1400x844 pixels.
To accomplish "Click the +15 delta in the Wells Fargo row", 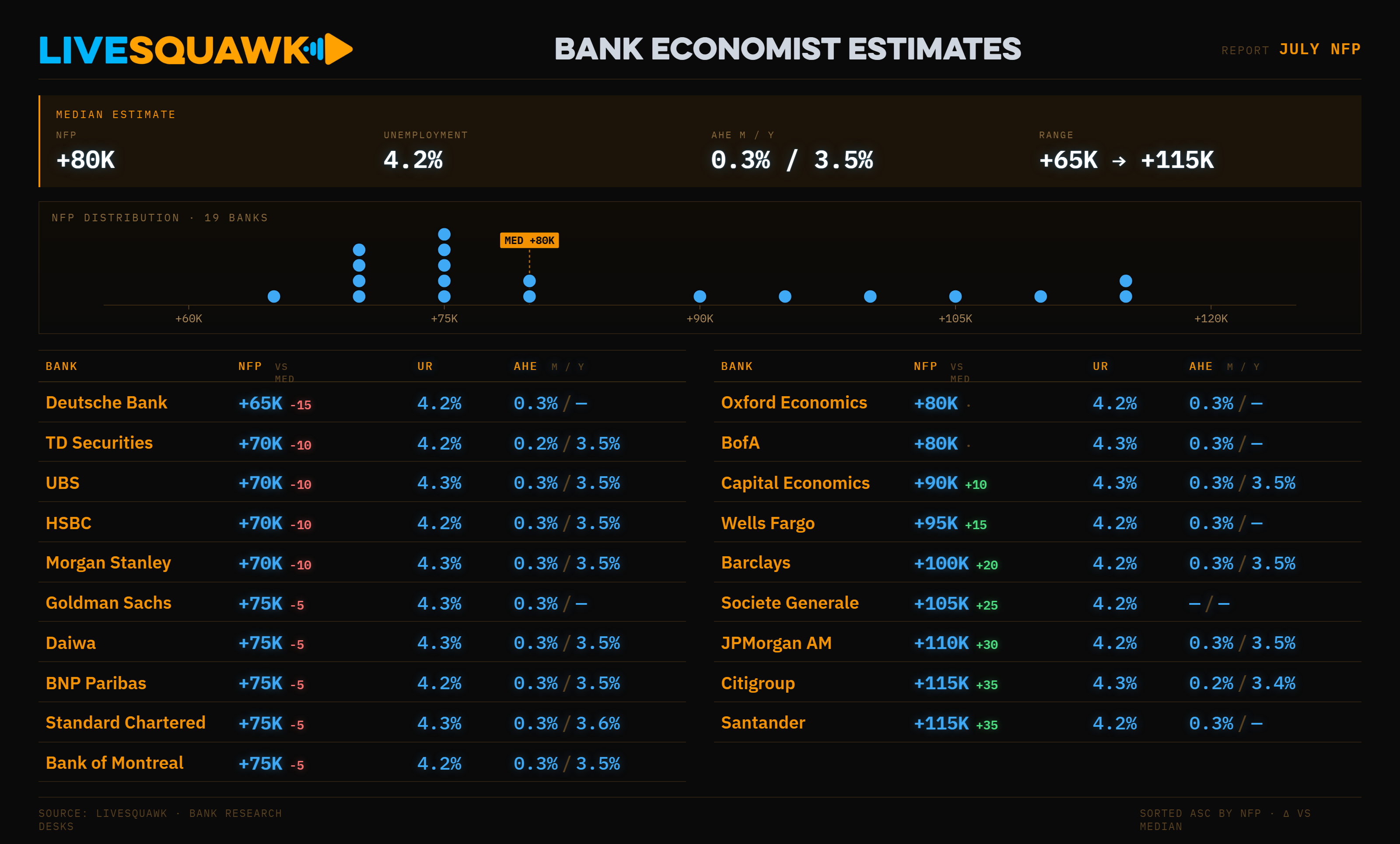I will click(x=976, y=525).
